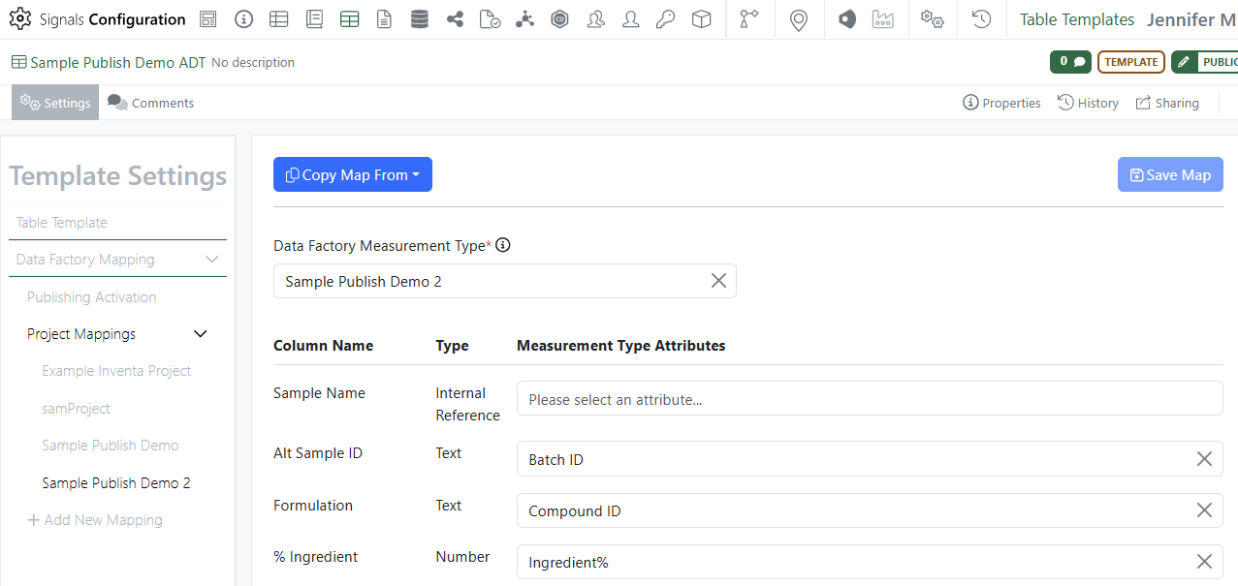Viewport: 1238px width, 586px height.
Task: Open the Sample Name attribute dropdown
Action: pos(868,399)
